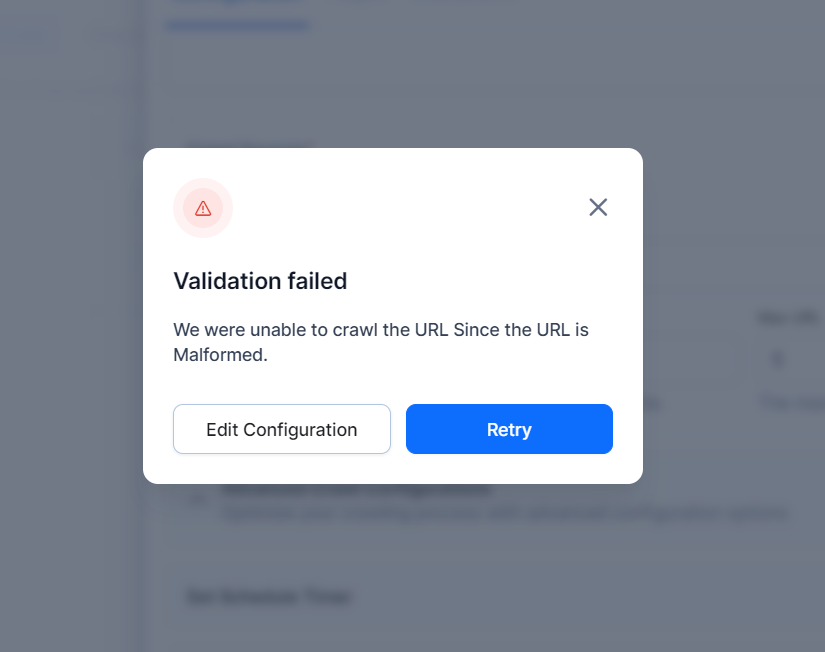Click the "Validation failed" heading
Image resolution: width=825 pixels, height=652 pixels.
click(x=260, y=281)
